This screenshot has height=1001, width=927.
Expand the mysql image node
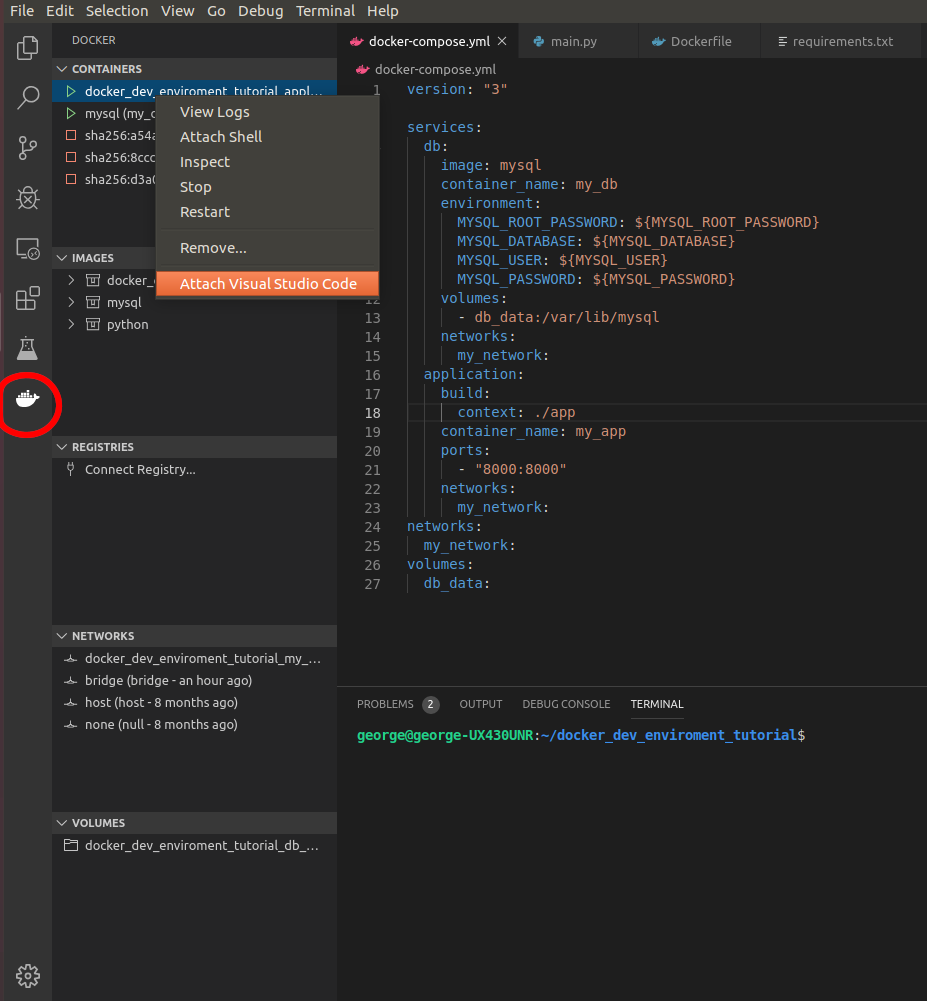[x=71, y=302]
